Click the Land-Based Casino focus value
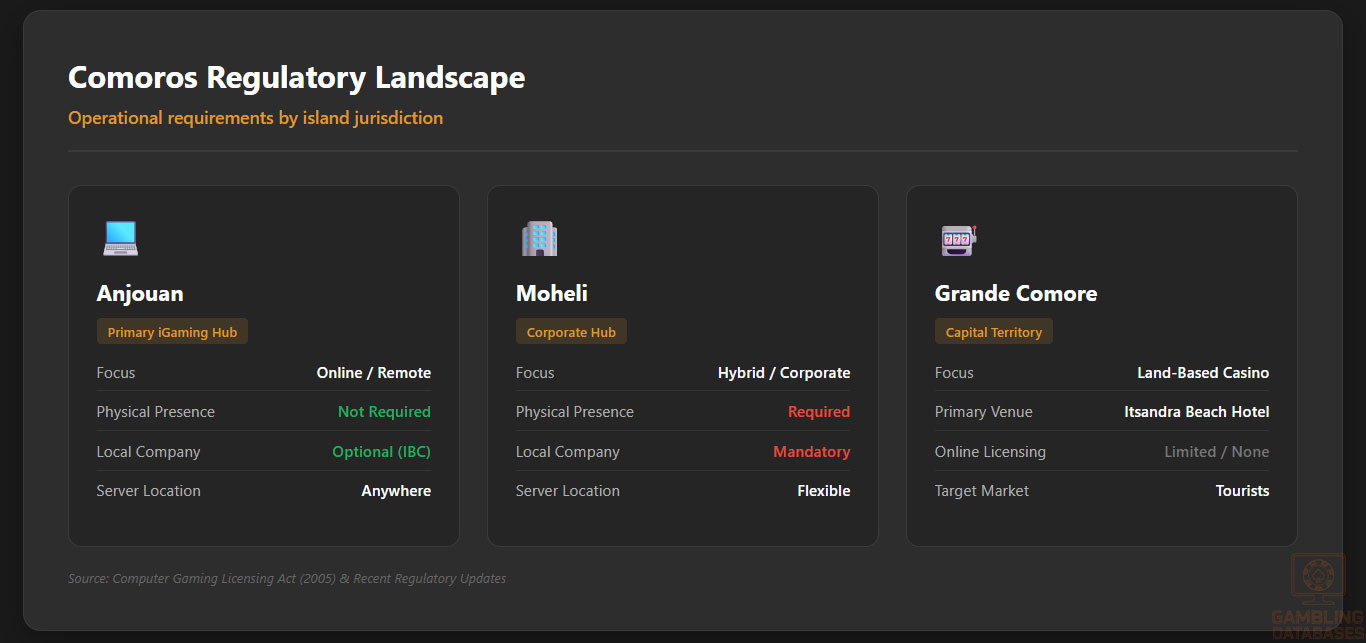The height and width of the screenshot is (643, 1366). [x=1202, y=373]
